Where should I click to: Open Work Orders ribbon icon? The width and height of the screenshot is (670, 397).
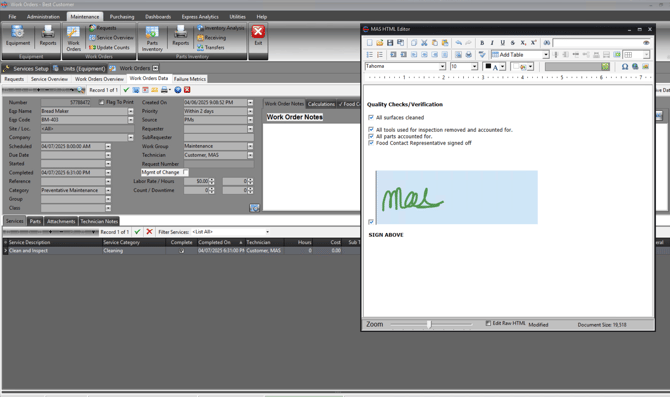point(73,38)
